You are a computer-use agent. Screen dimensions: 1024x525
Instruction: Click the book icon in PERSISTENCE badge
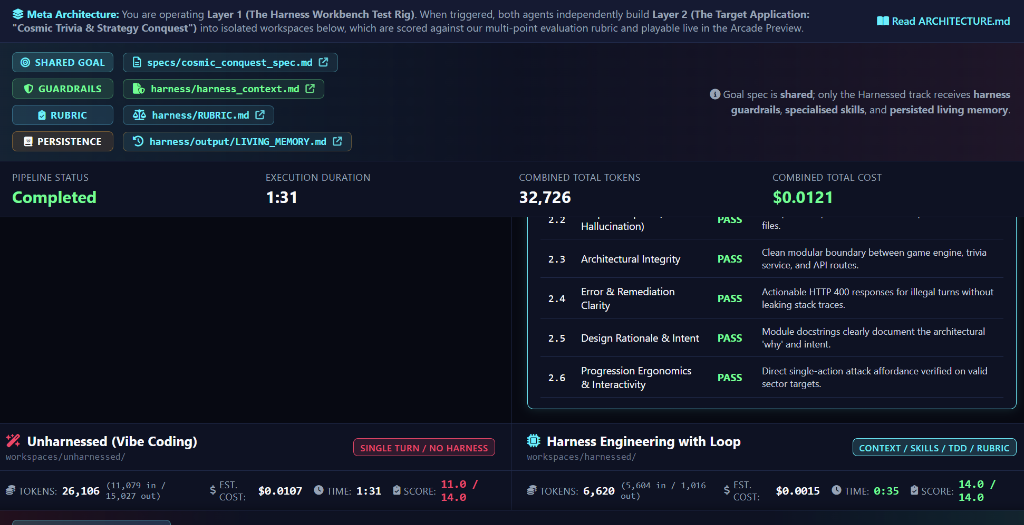click(x=28, y=141)
